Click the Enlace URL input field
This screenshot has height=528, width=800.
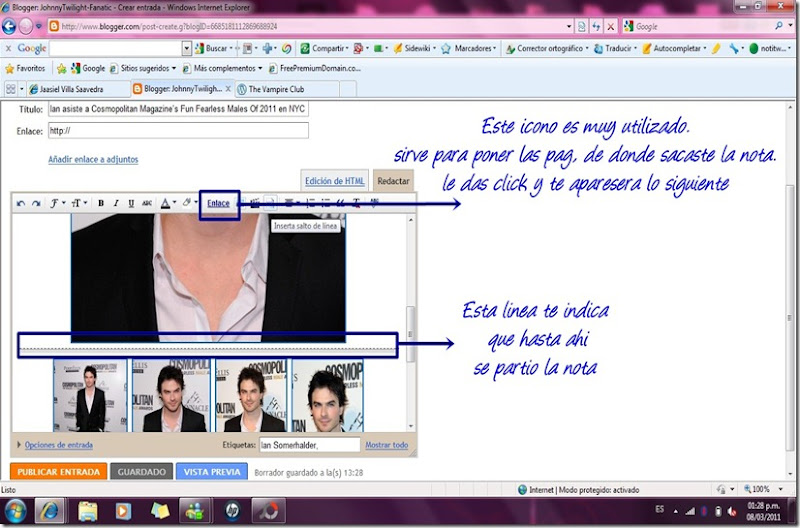tap(179, 131)
